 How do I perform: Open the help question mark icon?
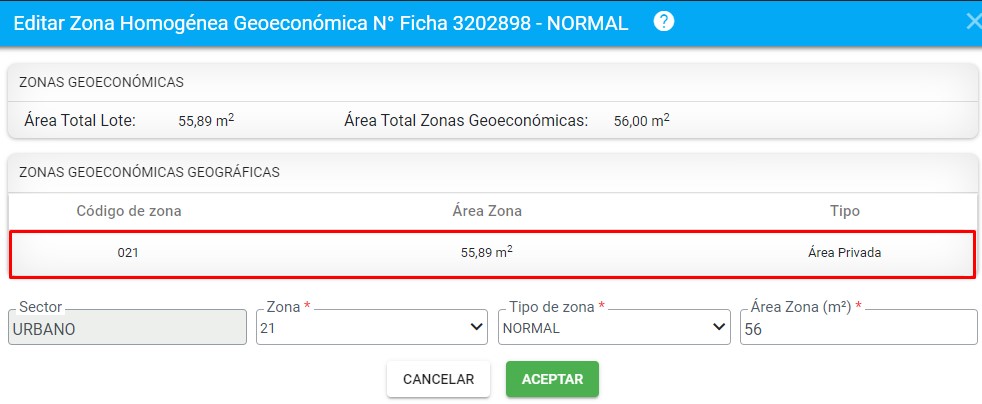tap(664, 22)
